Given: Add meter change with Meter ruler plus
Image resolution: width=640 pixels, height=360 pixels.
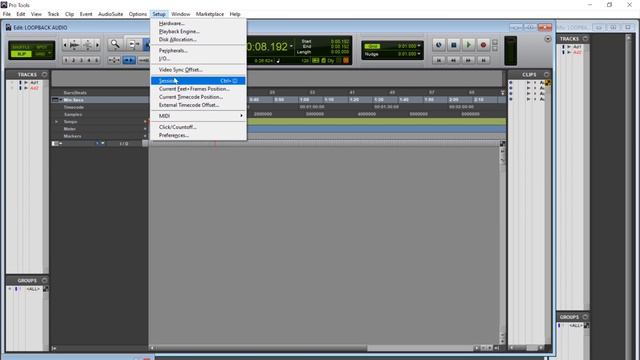Looking at the screenshot, I should pyautogui.click(x=145, y=129).
